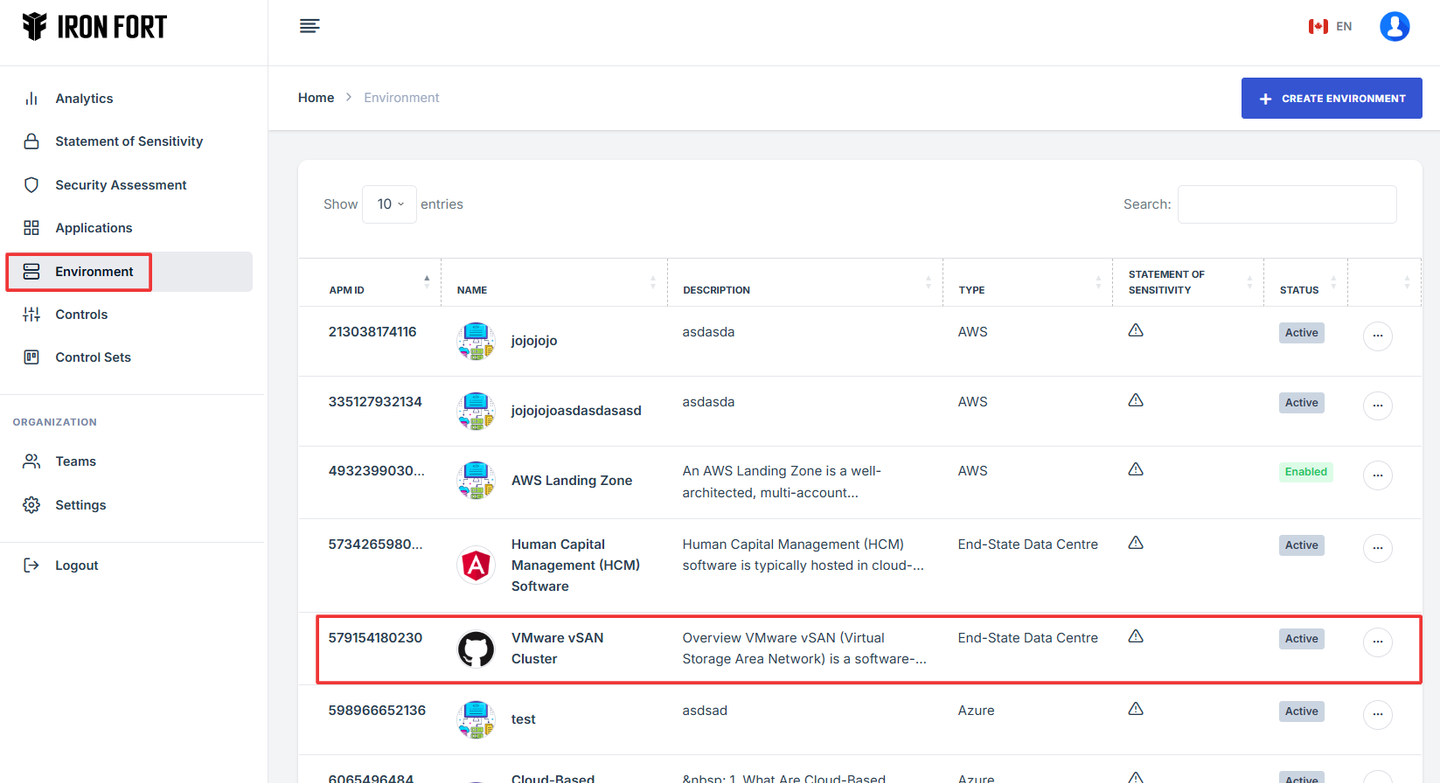Go to Security Assessment in sidebar
This screenshot has width=1440, height=783.
point(121,185)
